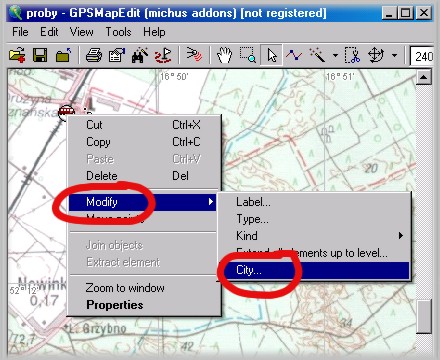Viewport: 440px width, 360px height.
Task: Click the Print toolbar icon
Action: pyautogui.click(x=94, y=55)
